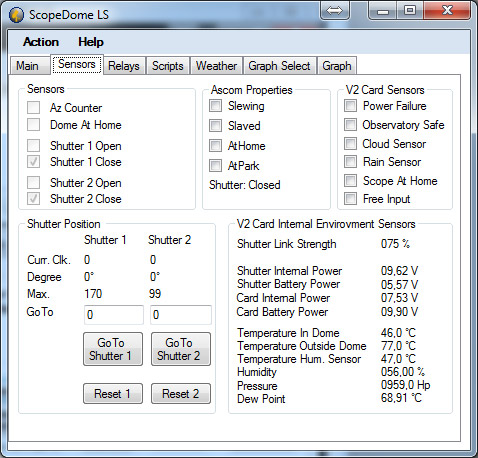Toggle Shutter 1 Open checkbox

pyautogui.click(x=33, y=146)
